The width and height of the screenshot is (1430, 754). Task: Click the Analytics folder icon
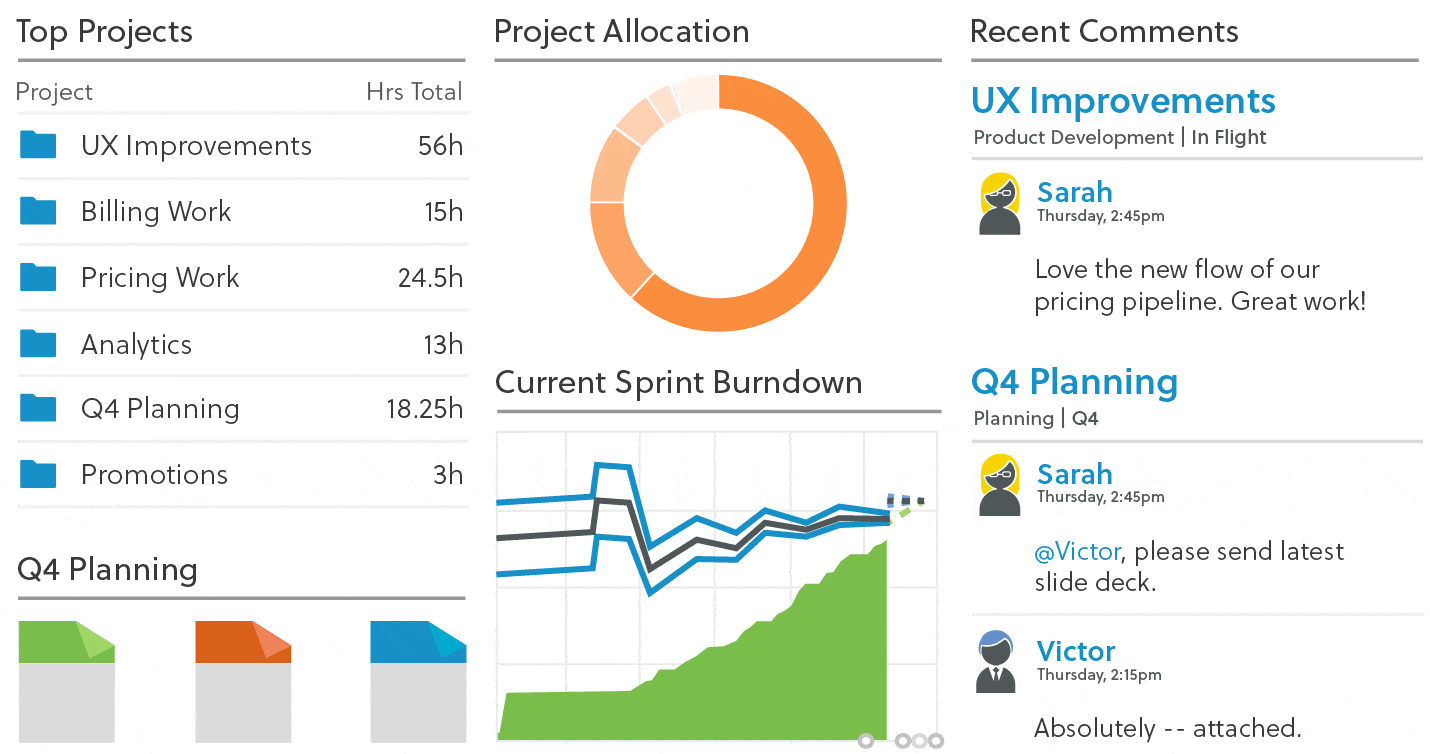pos(38,343)
